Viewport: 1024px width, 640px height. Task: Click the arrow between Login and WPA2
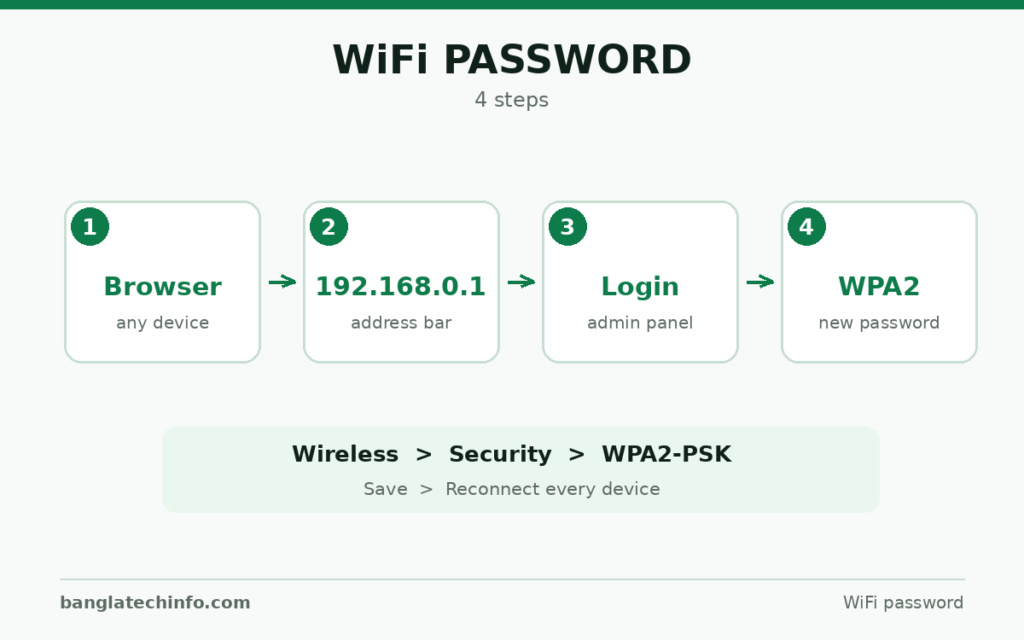pyautogui.click(x=760, y=282)
